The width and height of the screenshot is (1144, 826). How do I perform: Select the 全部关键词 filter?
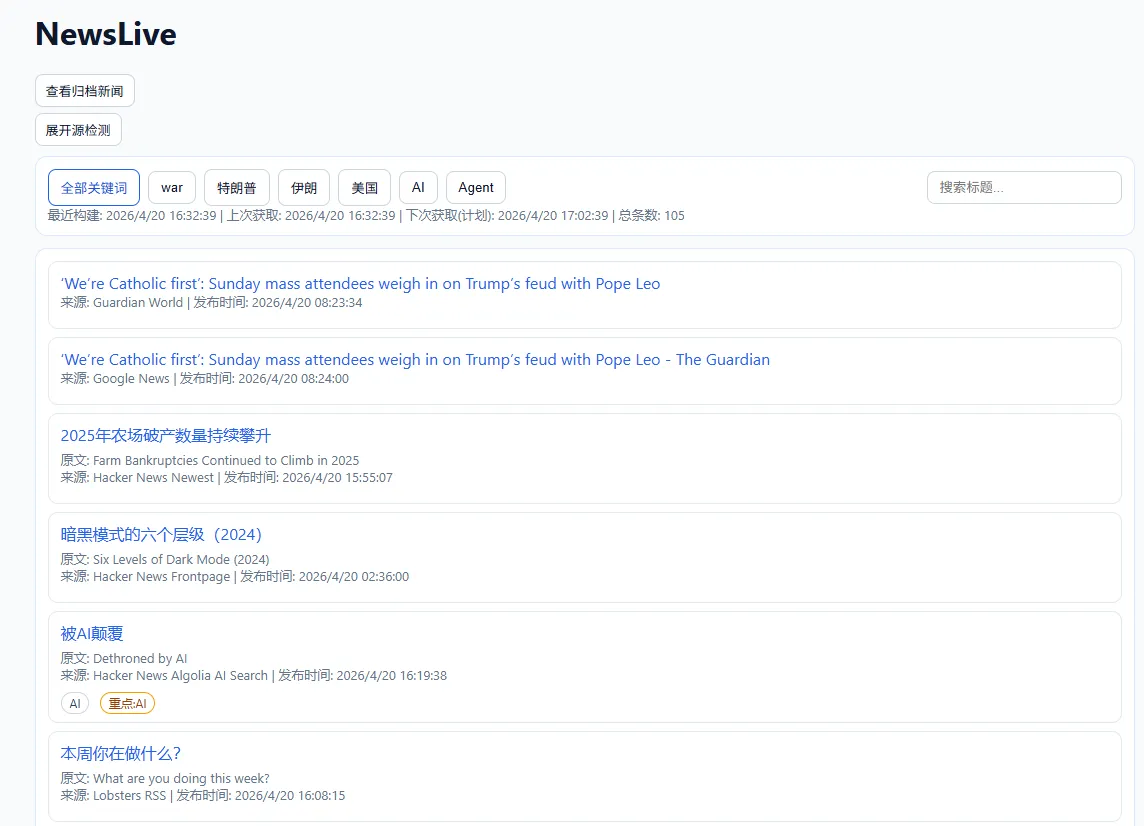(94, 187)
